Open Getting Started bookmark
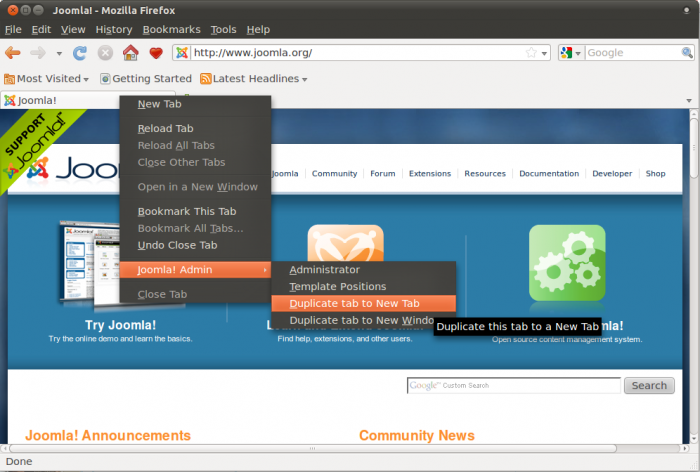Screen dimensions: 700x472 tap(146, 79)
